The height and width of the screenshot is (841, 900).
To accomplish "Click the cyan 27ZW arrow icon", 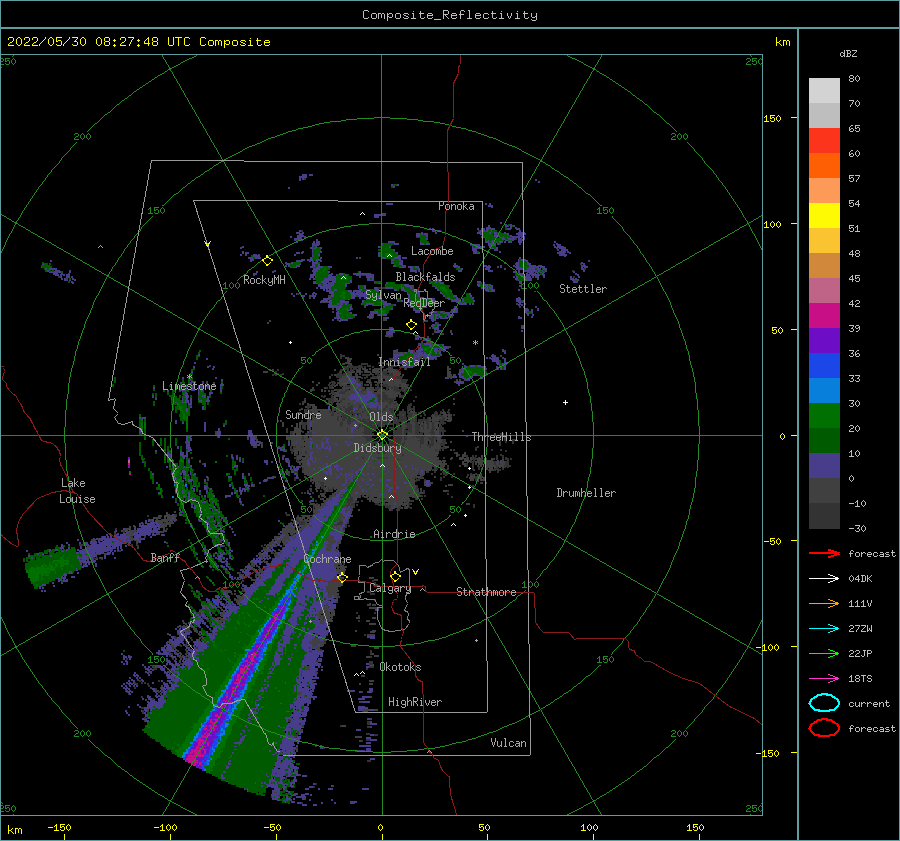I will 824,629.
